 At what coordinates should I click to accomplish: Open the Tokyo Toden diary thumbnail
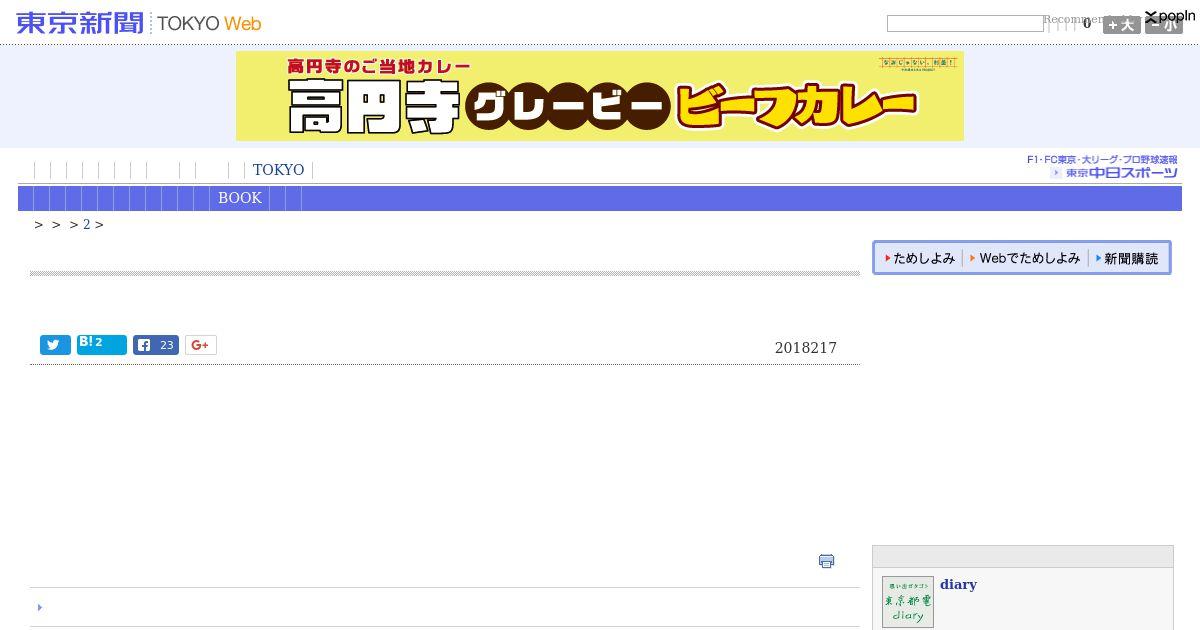pos(908,602)
